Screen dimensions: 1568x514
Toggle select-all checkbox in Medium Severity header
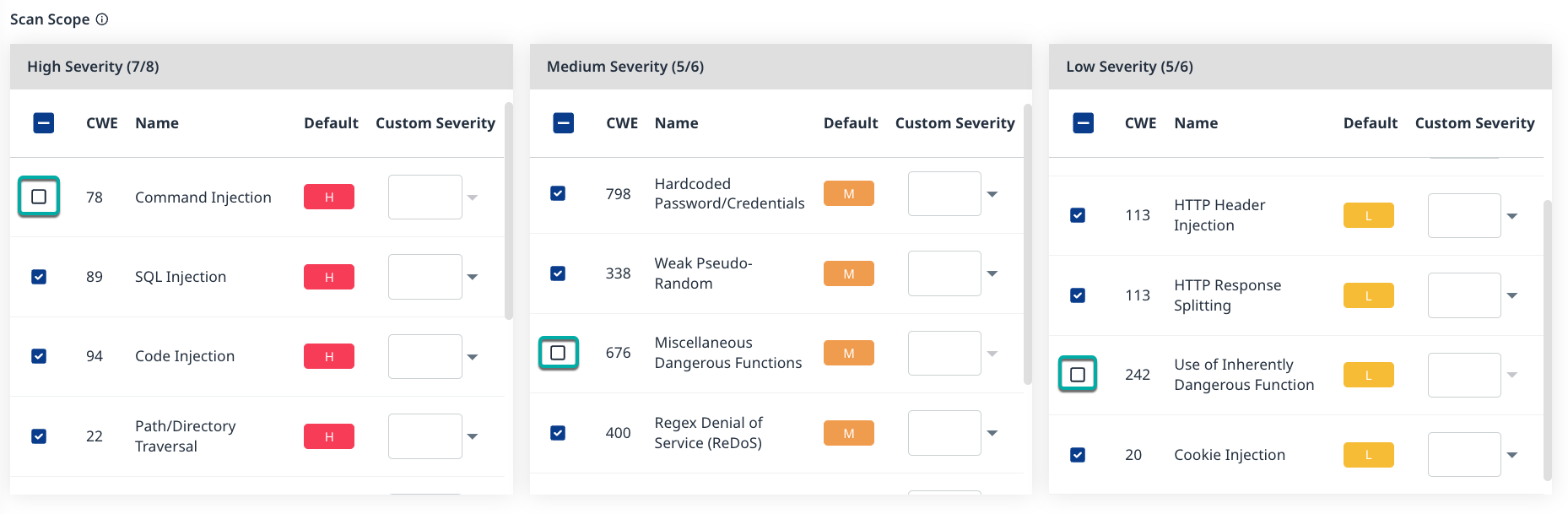point(564,123)
